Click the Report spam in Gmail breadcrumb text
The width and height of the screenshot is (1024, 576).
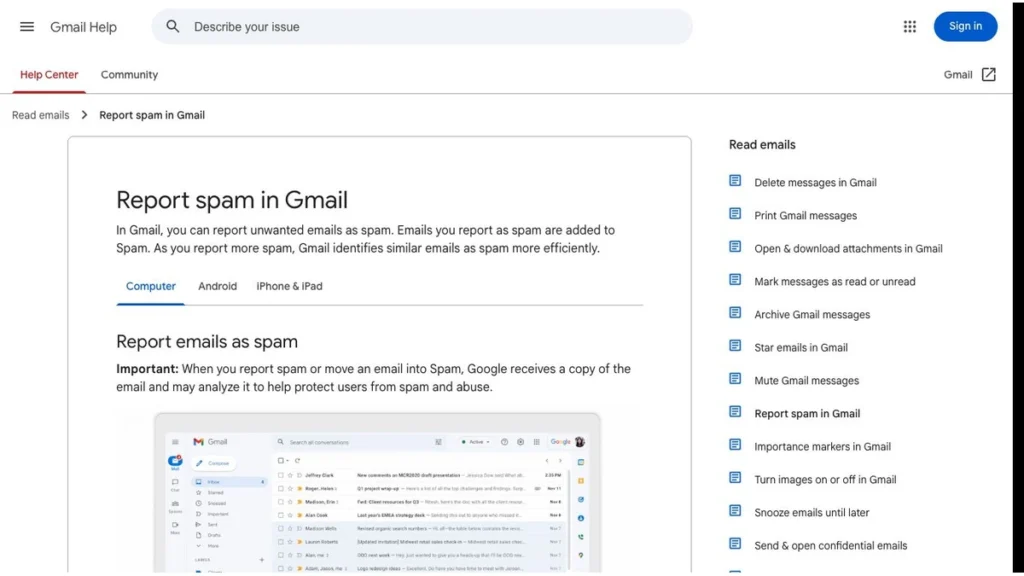coord(152,115)
